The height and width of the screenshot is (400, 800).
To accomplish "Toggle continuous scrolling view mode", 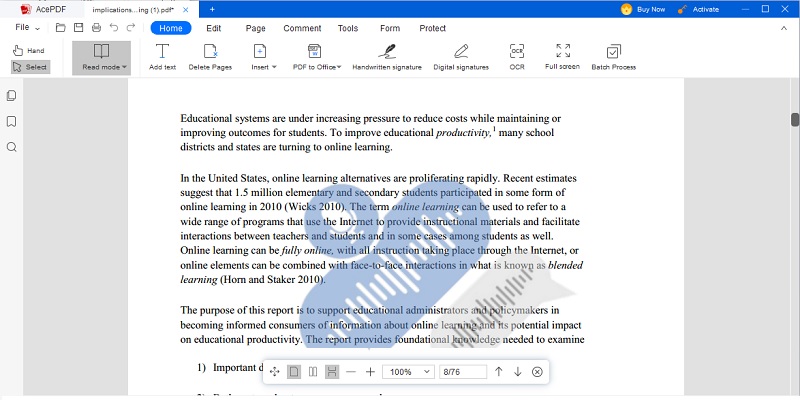I will tap(332, 372).
